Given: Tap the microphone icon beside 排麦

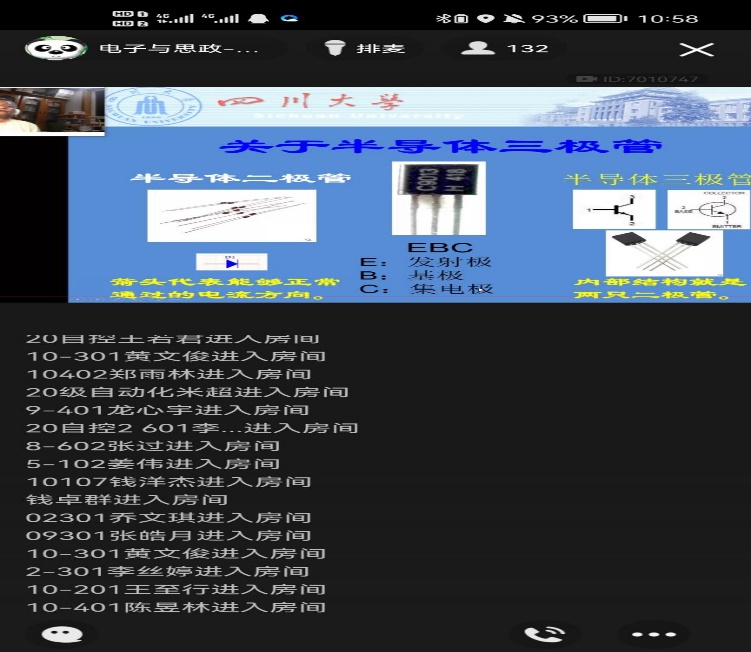Looking at the screenshot, I should 334,48.
